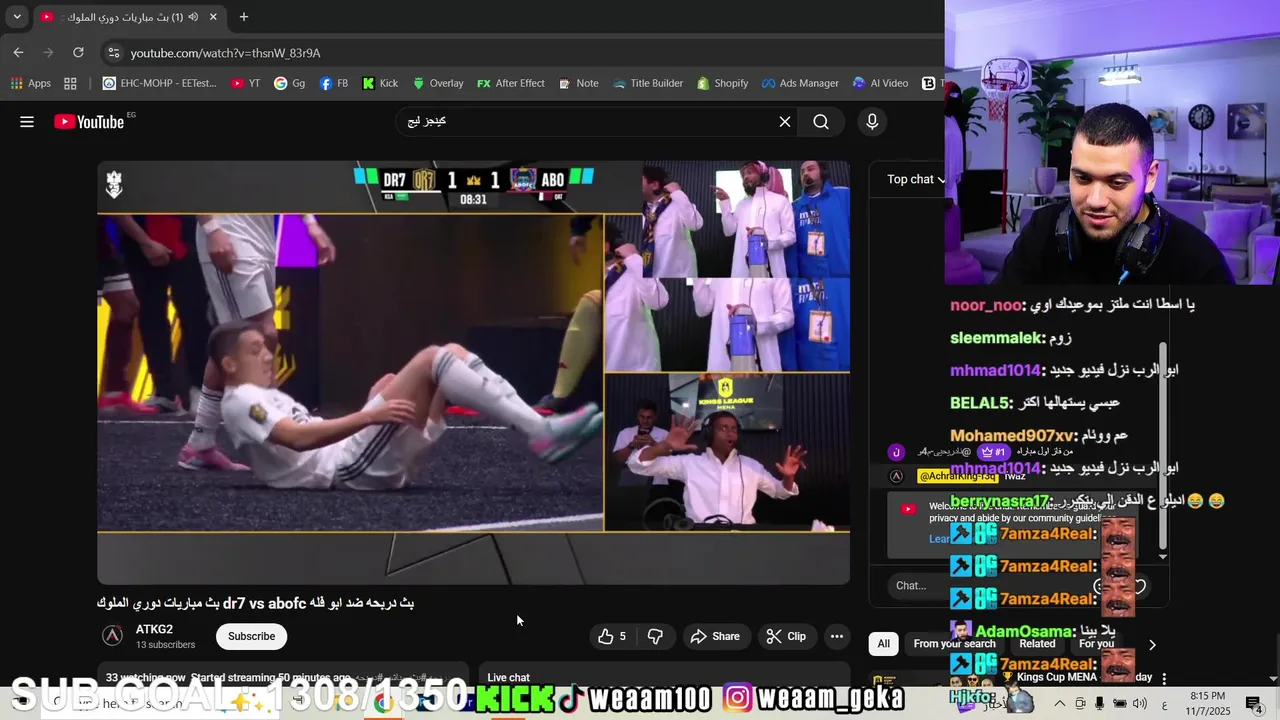Open a new browser tab
1280x720 pixels.
244,17
